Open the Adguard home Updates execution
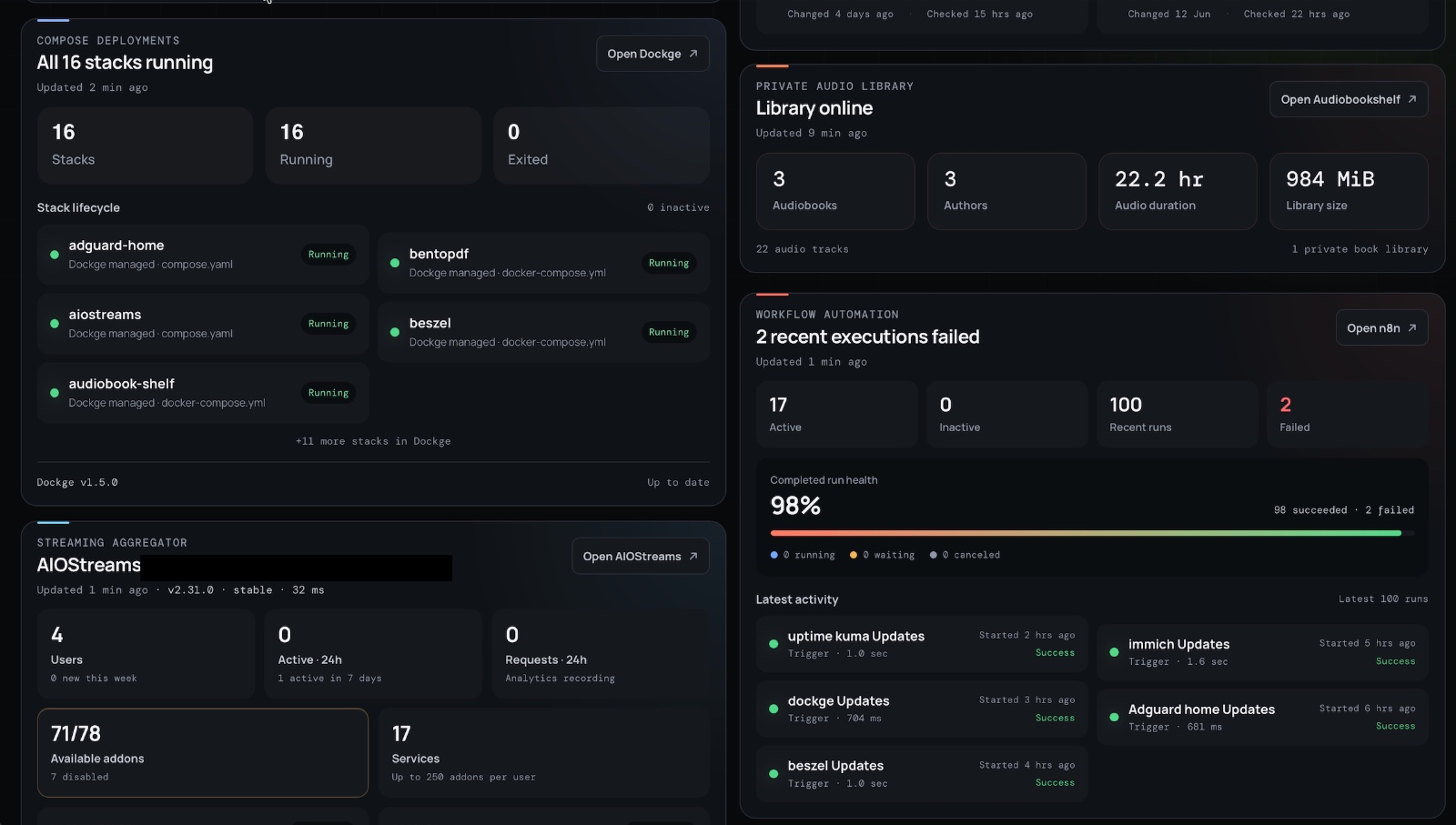This screenshot has height=825, width=1456. coord(1262,717)
